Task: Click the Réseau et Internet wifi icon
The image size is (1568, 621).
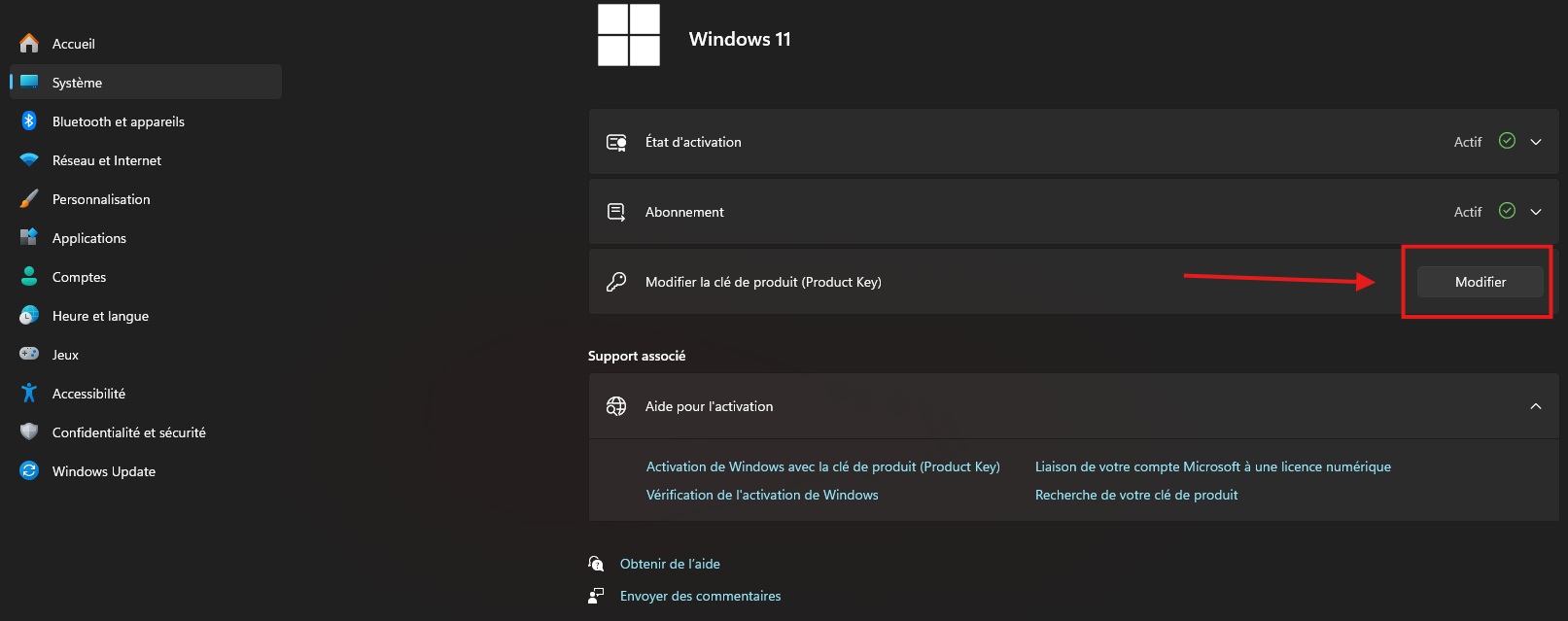Action: coord(29,159)
